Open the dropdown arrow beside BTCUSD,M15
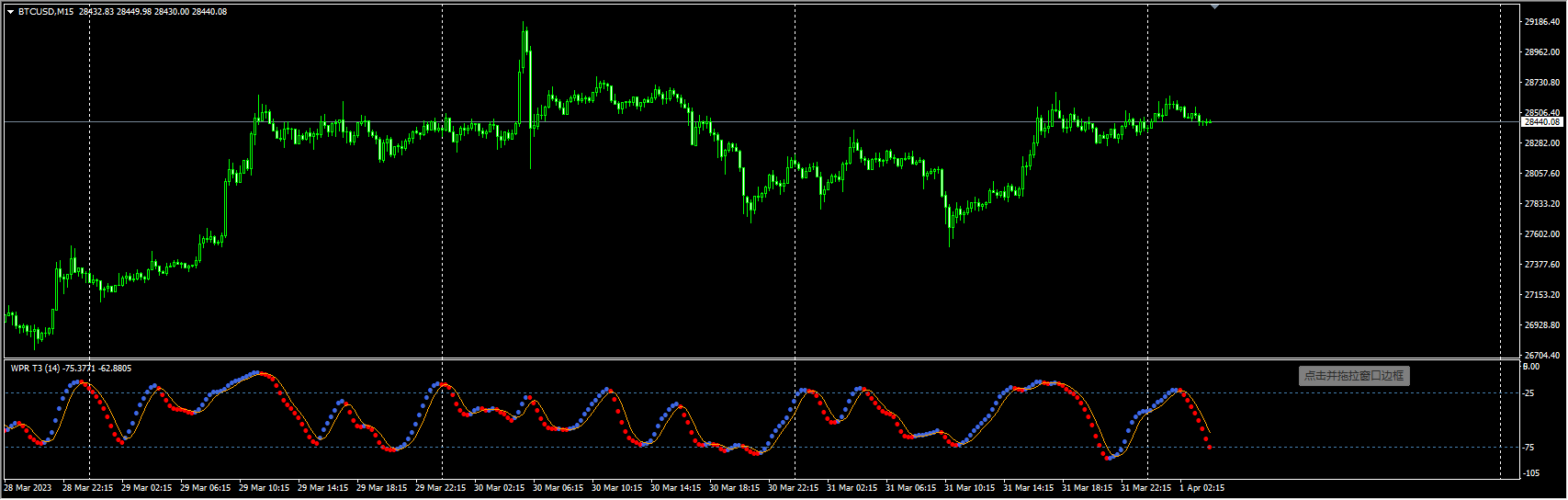The image size is (1568, 500). tap(10, 12)
